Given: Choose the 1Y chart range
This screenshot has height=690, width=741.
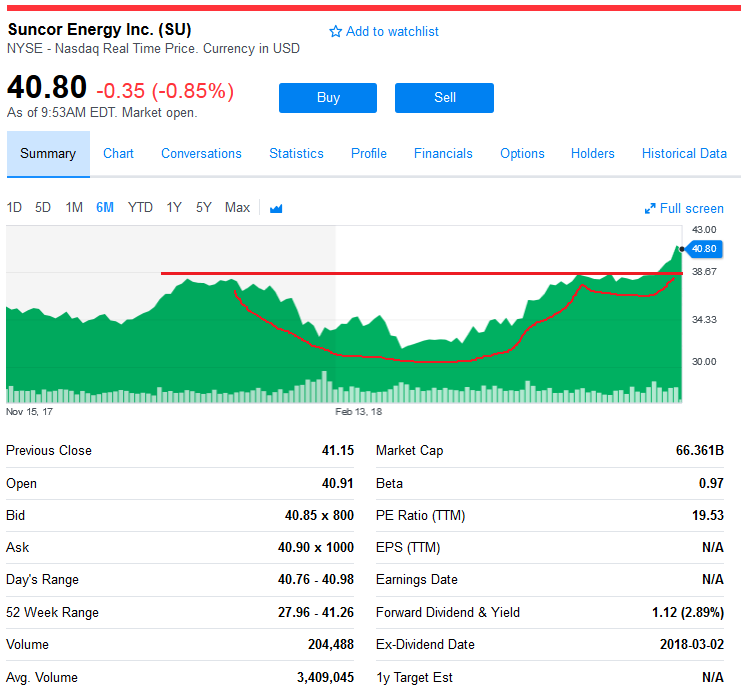Looking at the screenshot, I should tap(174, 207).
